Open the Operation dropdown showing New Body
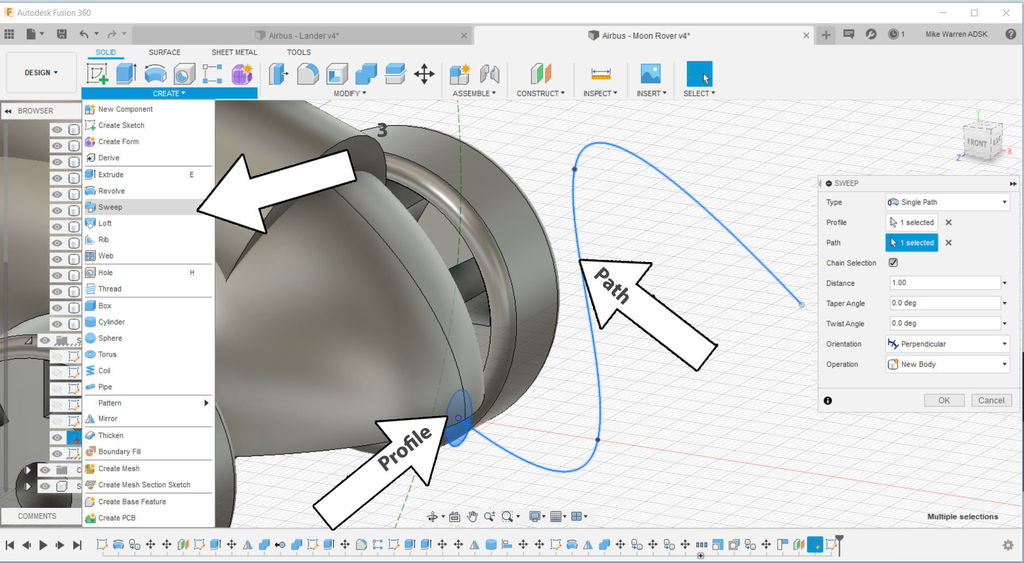1024x563 pixels. (947, 364)
